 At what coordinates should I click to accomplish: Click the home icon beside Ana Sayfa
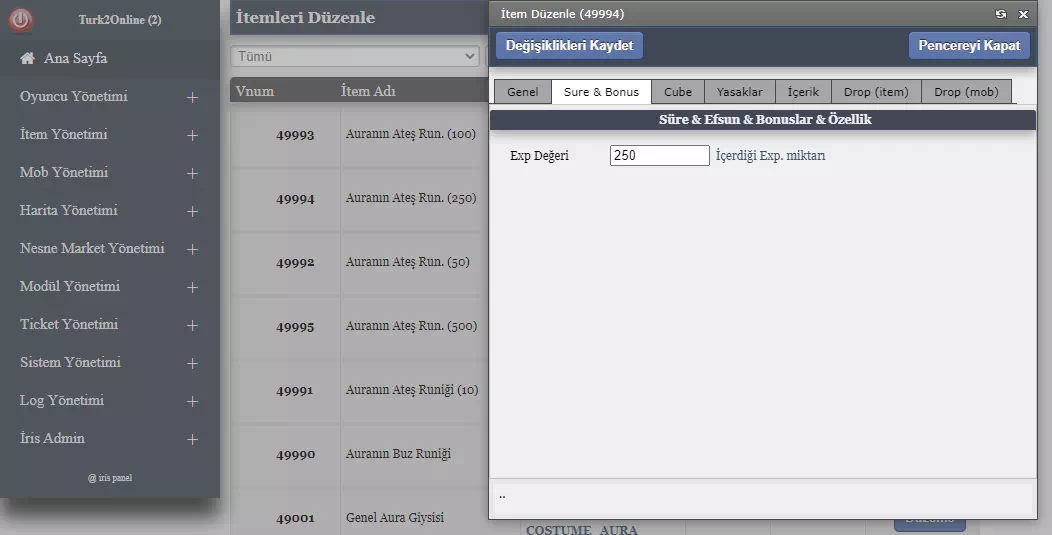coord(28,59)
